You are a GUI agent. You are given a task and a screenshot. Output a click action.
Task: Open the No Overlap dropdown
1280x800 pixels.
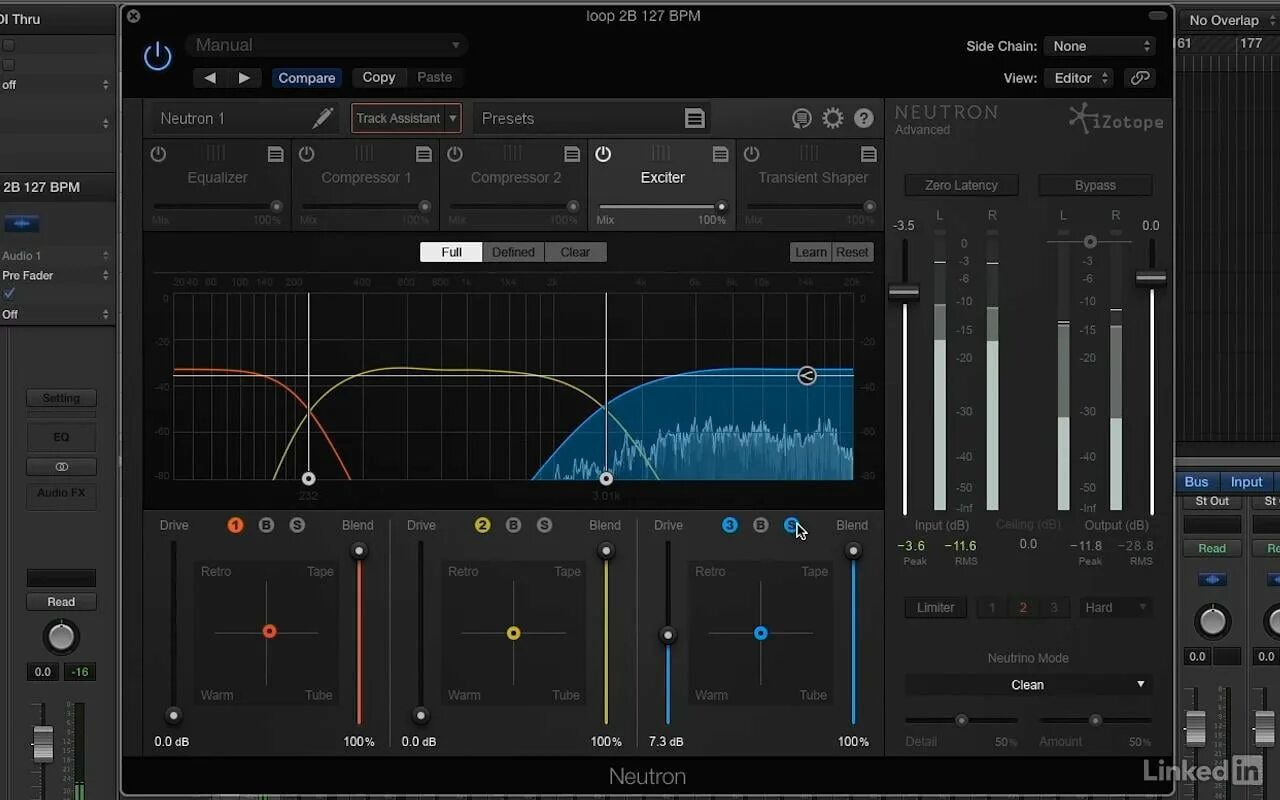(1228, 20)
